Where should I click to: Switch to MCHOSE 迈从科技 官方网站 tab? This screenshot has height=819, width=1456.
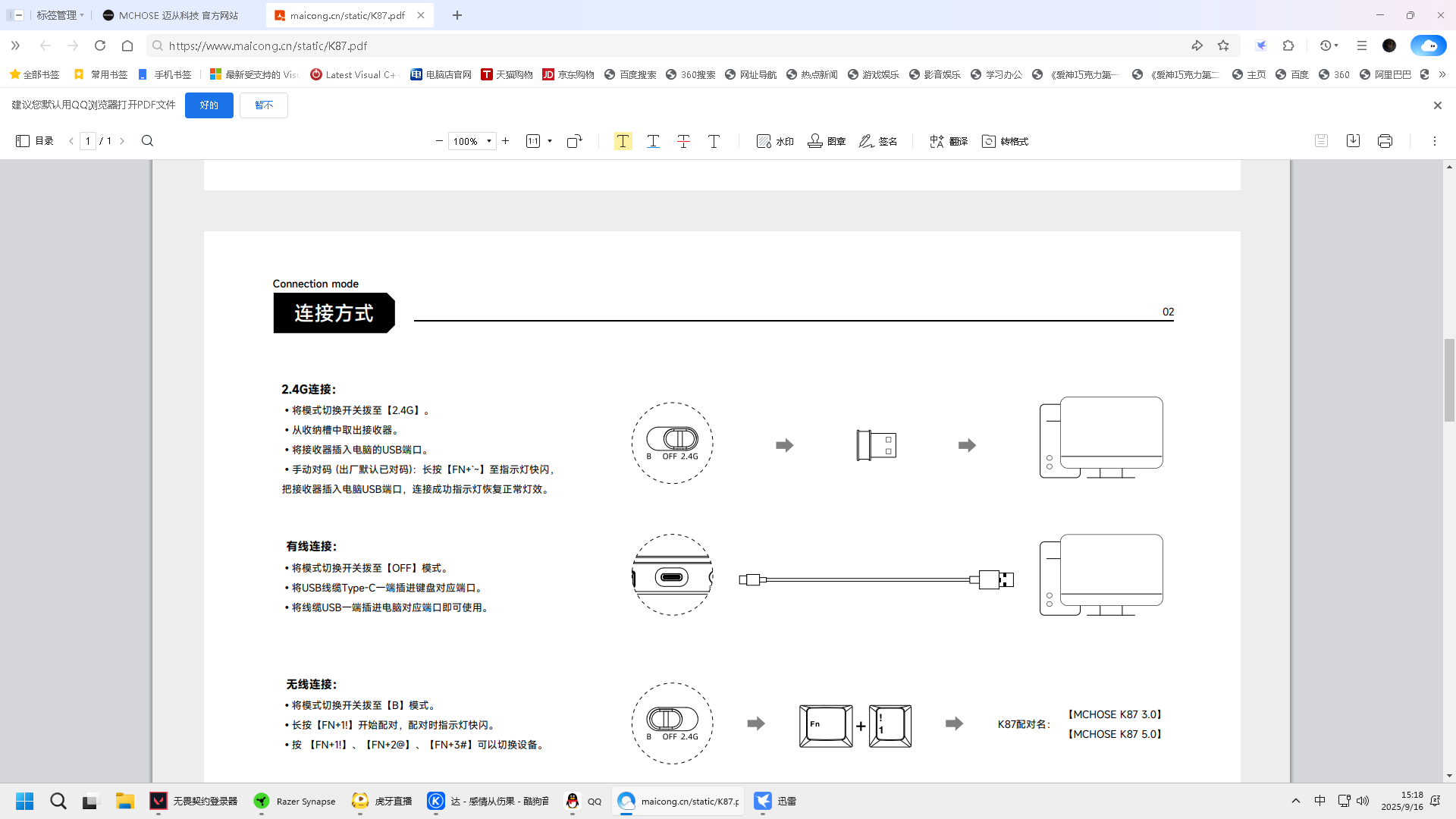point(178,15)
